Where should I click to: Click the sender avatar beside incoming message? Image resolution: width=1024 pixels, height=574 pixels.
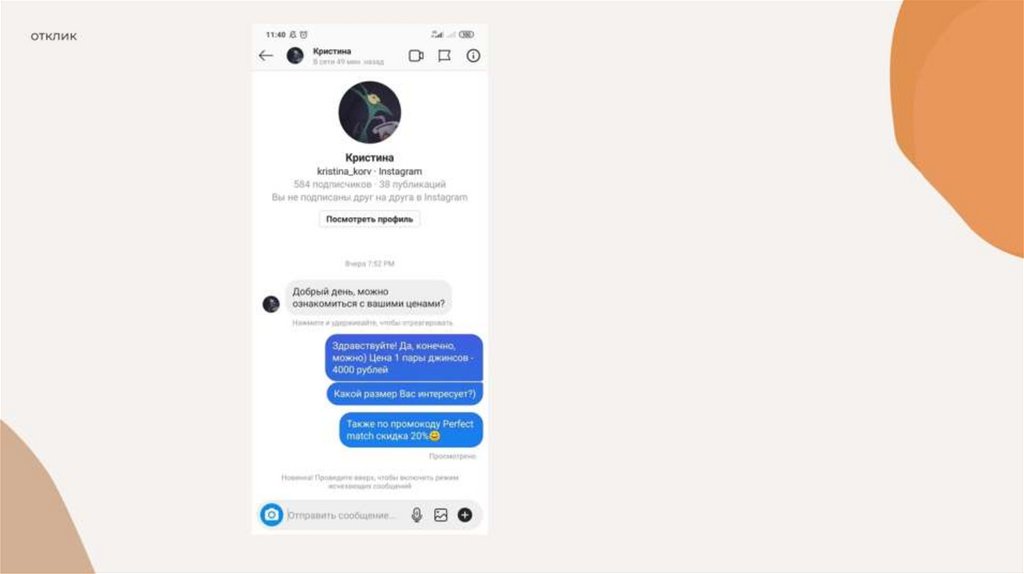click(x=271, y=304)
